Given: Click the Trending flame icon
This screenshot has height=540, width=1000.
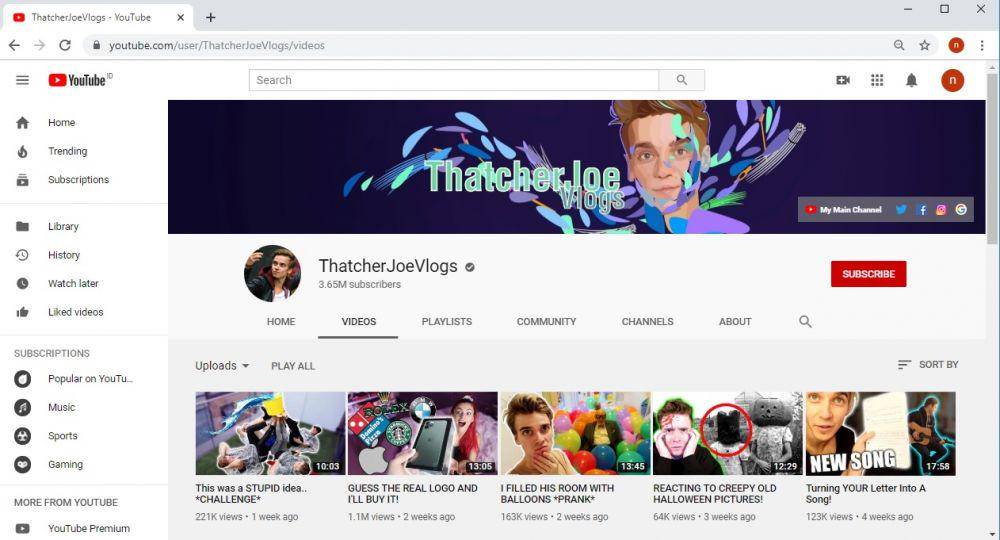Looking at the screenshot, I should [x=22, y=151].
